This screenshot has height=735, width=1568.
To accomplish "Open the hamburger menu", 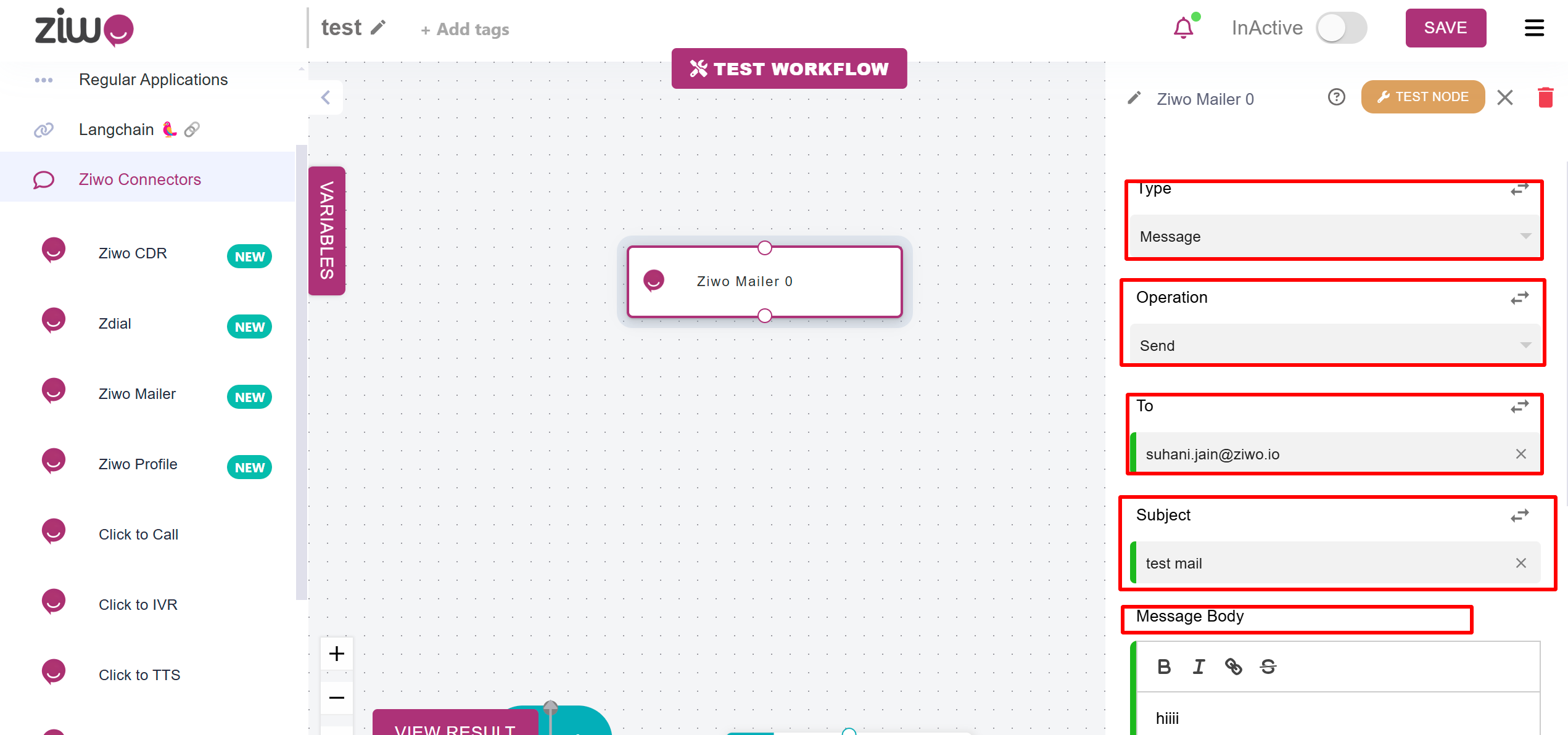I will click(x=1534, y=28).
